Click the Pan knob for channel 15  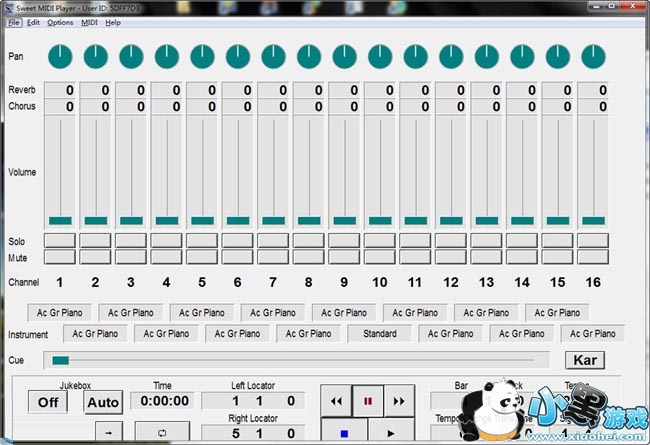[558, 57]
